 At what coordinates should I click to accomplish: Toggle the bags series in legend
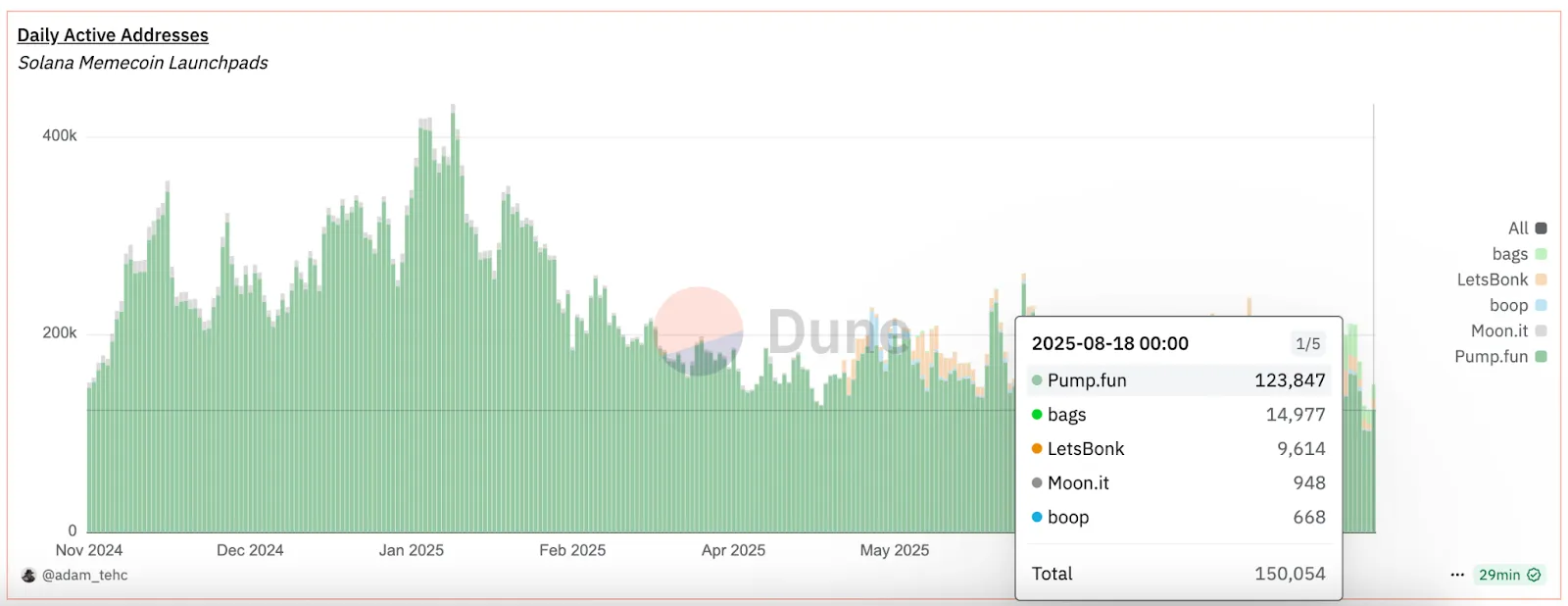tap(1519, 254)
